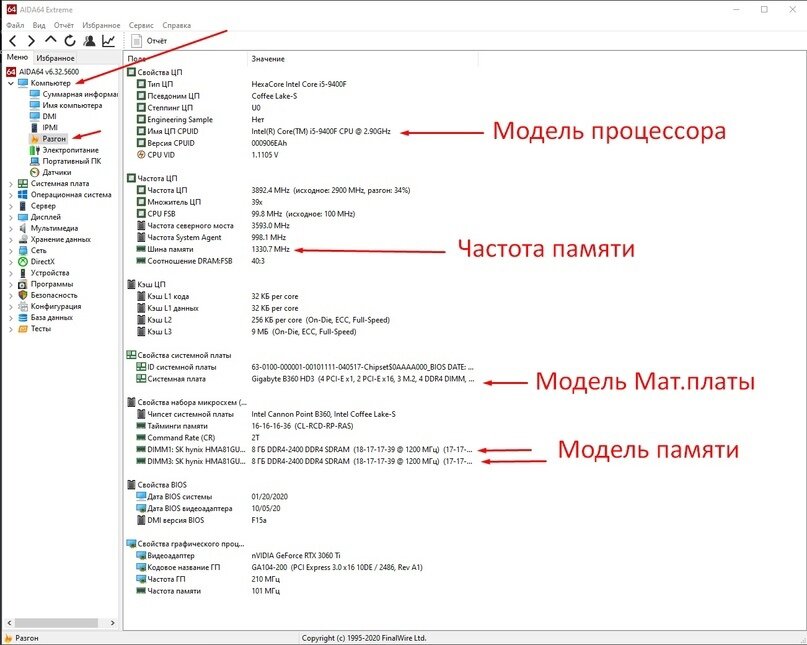Click the CPU VID row icon
This screenshot has width=807, height=645.
coord(141,155)
